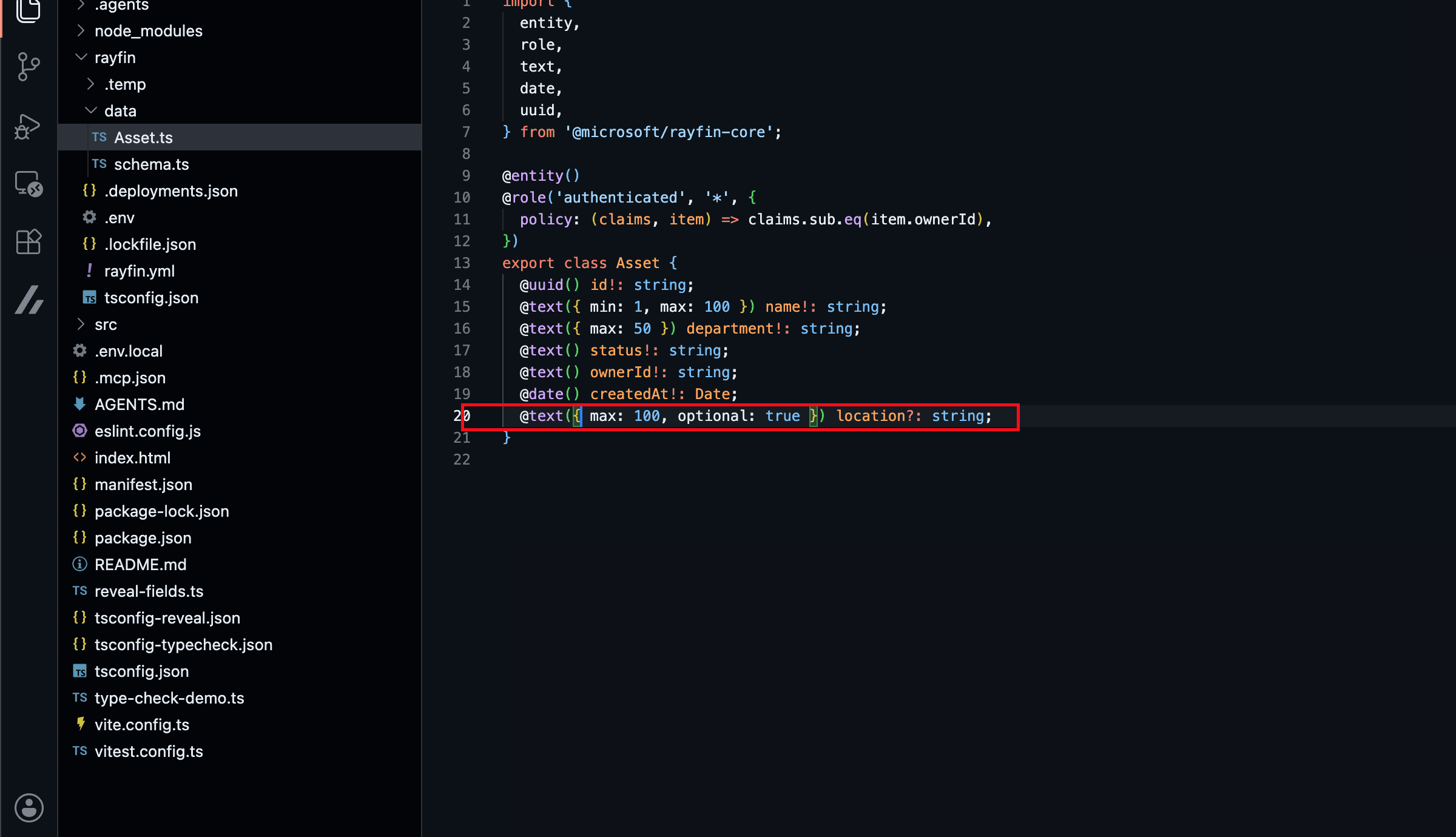This screenshot has height=837, width=1456.
Task: Click line number 20 in the gutter
Action: (x=462, y=416)
